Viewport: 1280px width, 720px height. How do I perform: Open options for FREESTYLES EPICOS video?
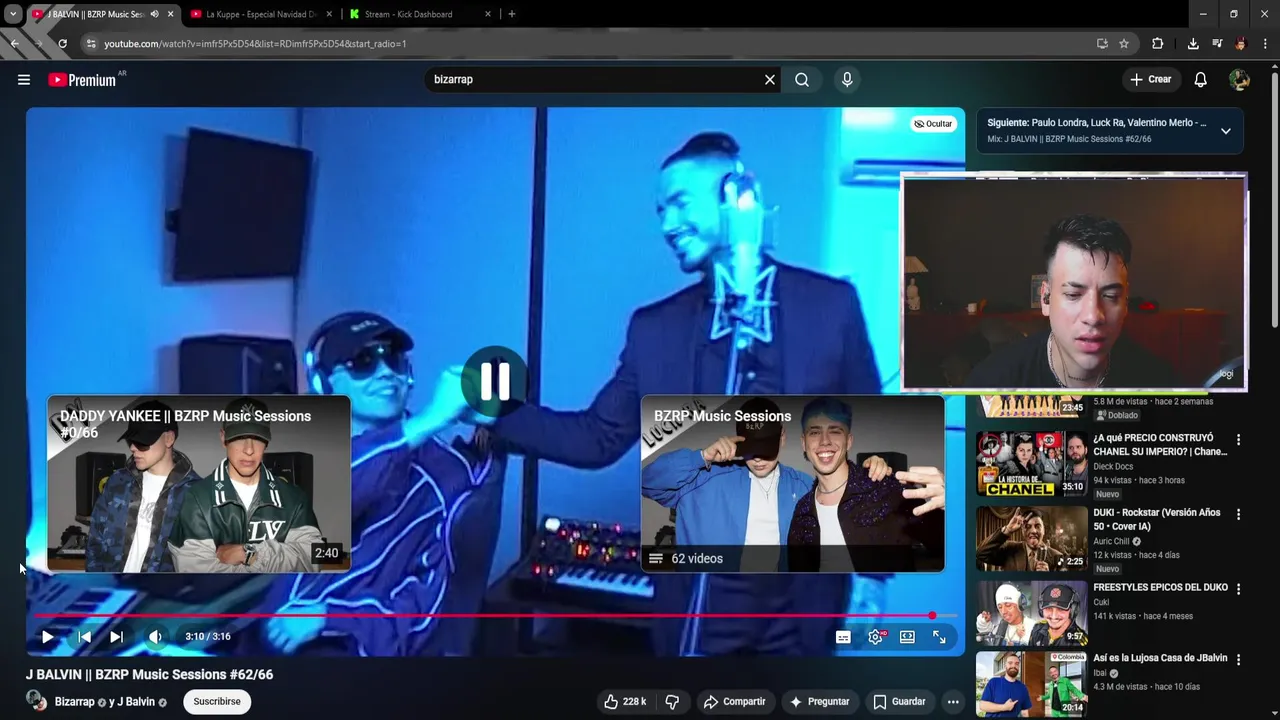point(1238,590)
